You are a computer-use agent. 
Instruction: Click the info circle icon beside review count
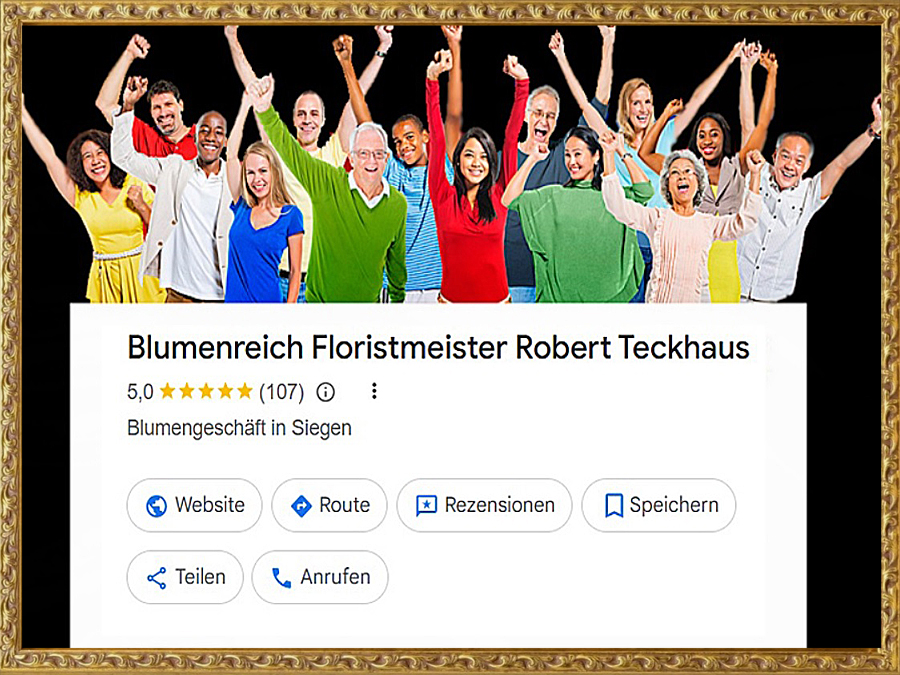[325, 393]
